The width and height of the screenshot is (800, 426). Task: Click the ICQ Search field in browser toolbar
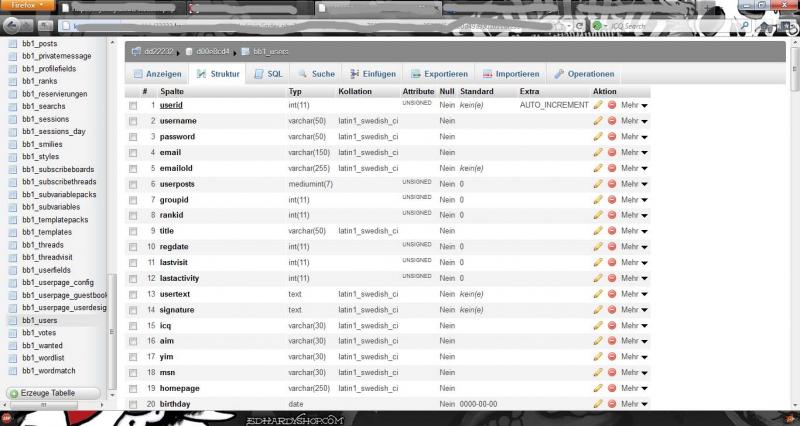(640, 25)
